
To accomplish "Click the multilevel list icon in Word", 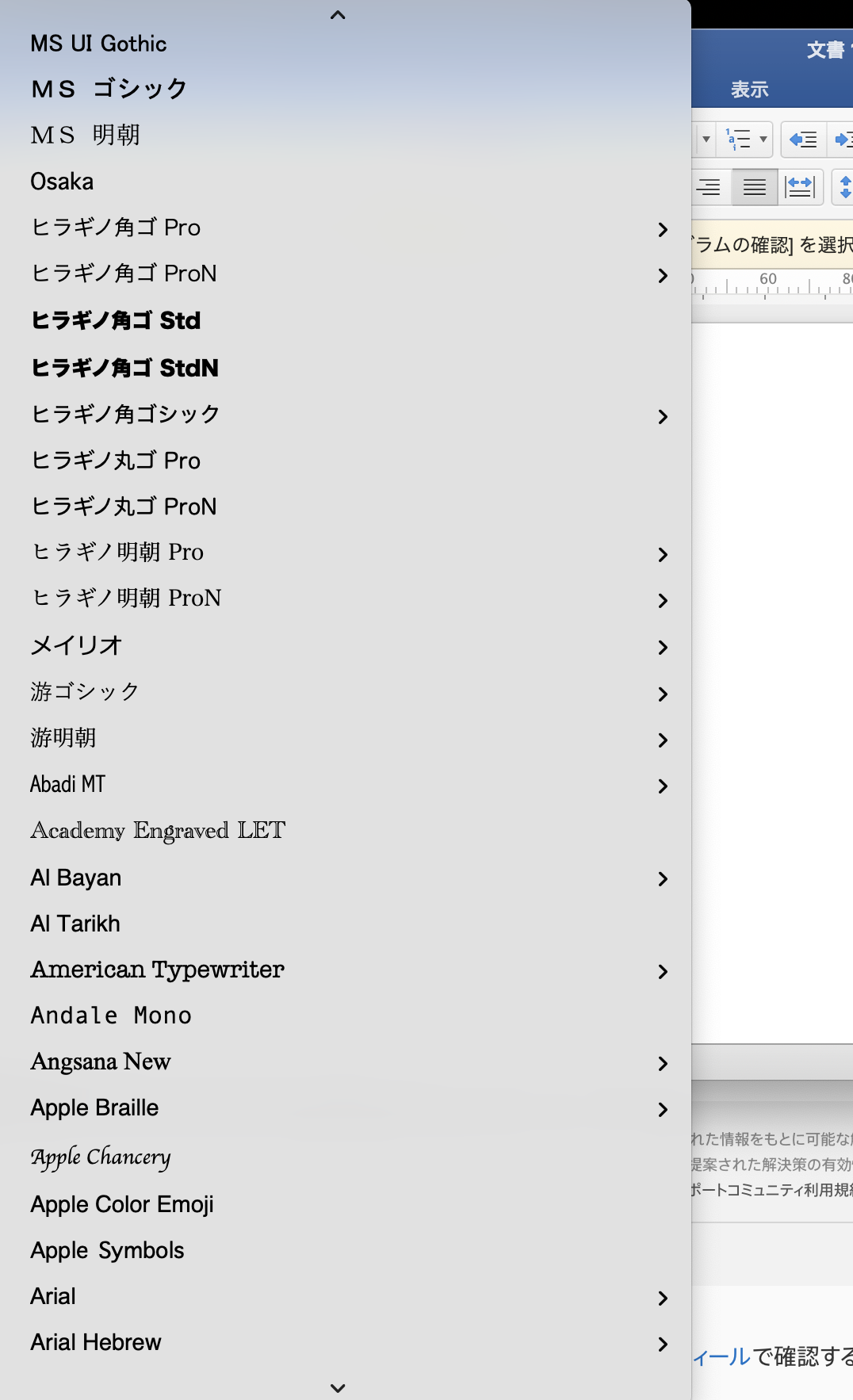I will [x=738, y=140].
